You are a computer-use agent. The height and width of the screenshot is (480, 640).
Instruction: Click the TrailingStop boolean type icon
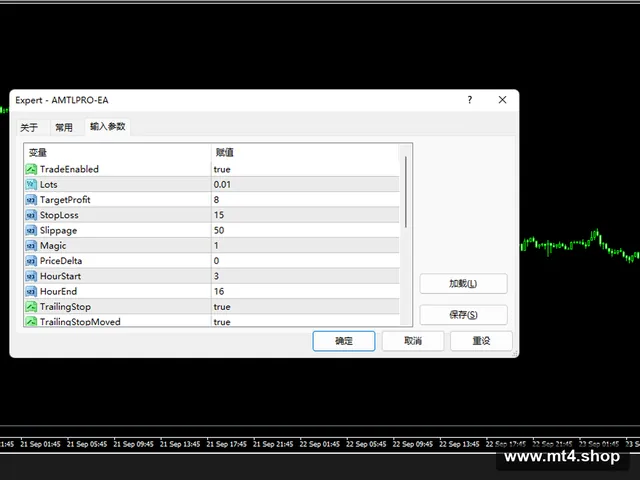tap(31, 307)
